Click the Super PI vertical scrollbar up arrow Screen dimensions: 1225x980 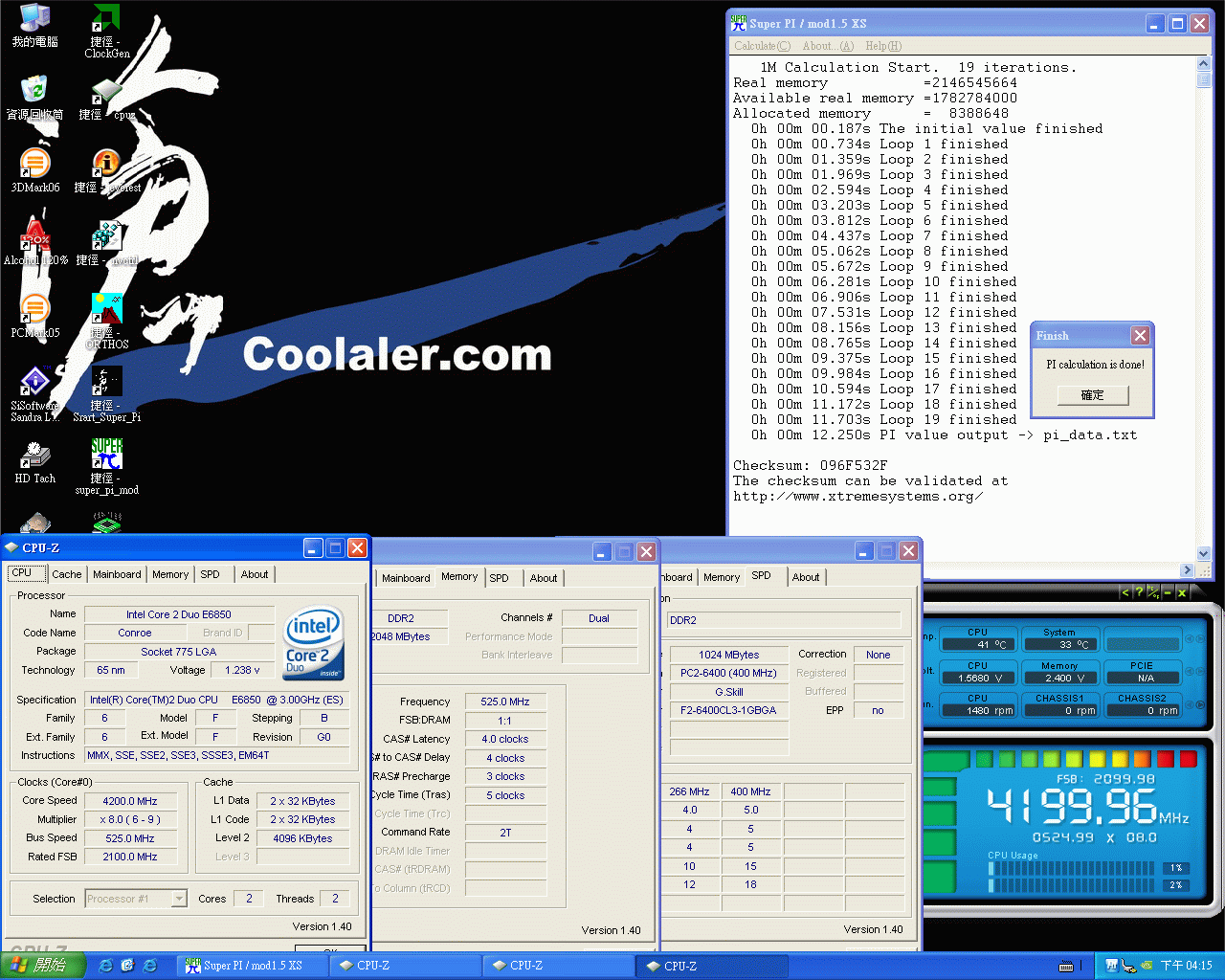[1204, 65]
